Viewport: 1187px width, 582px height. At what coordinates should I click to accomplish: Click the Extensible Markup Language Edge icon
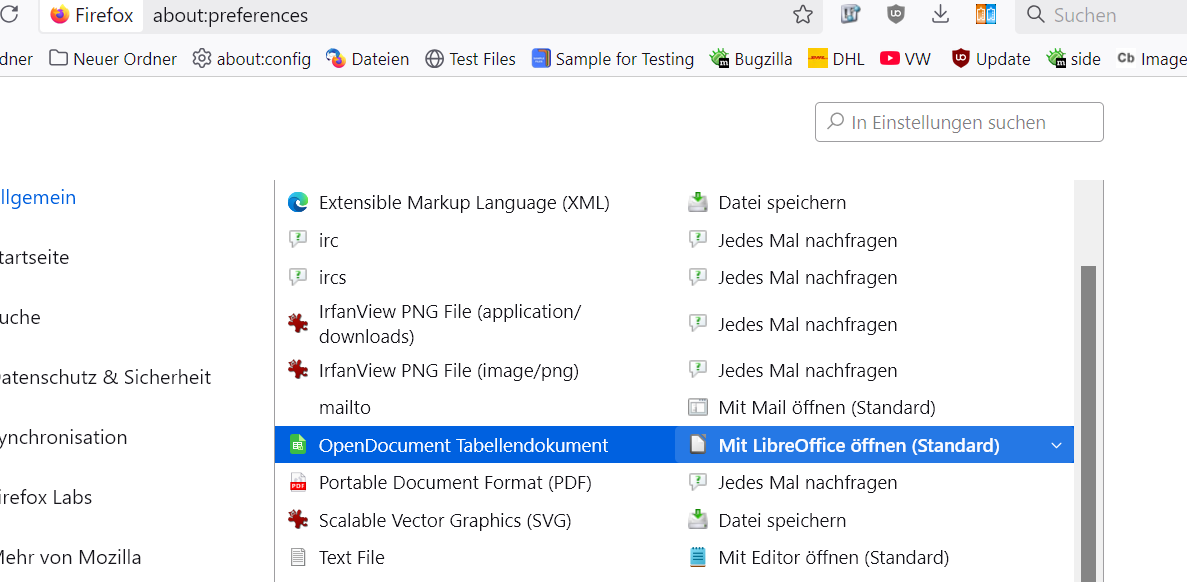(297, 203)
